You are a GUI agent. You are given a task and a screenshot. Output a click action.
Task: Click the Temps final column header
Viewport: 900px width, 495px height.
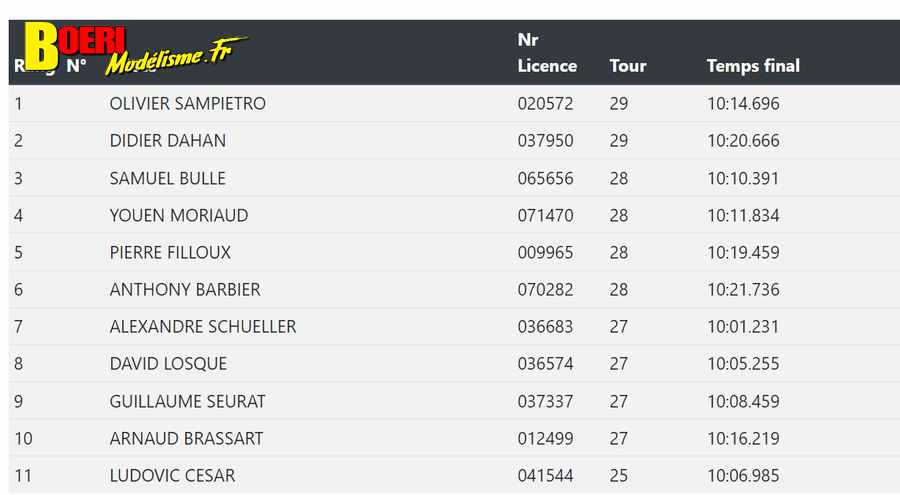pyautogui.click(x=753, y=66)
